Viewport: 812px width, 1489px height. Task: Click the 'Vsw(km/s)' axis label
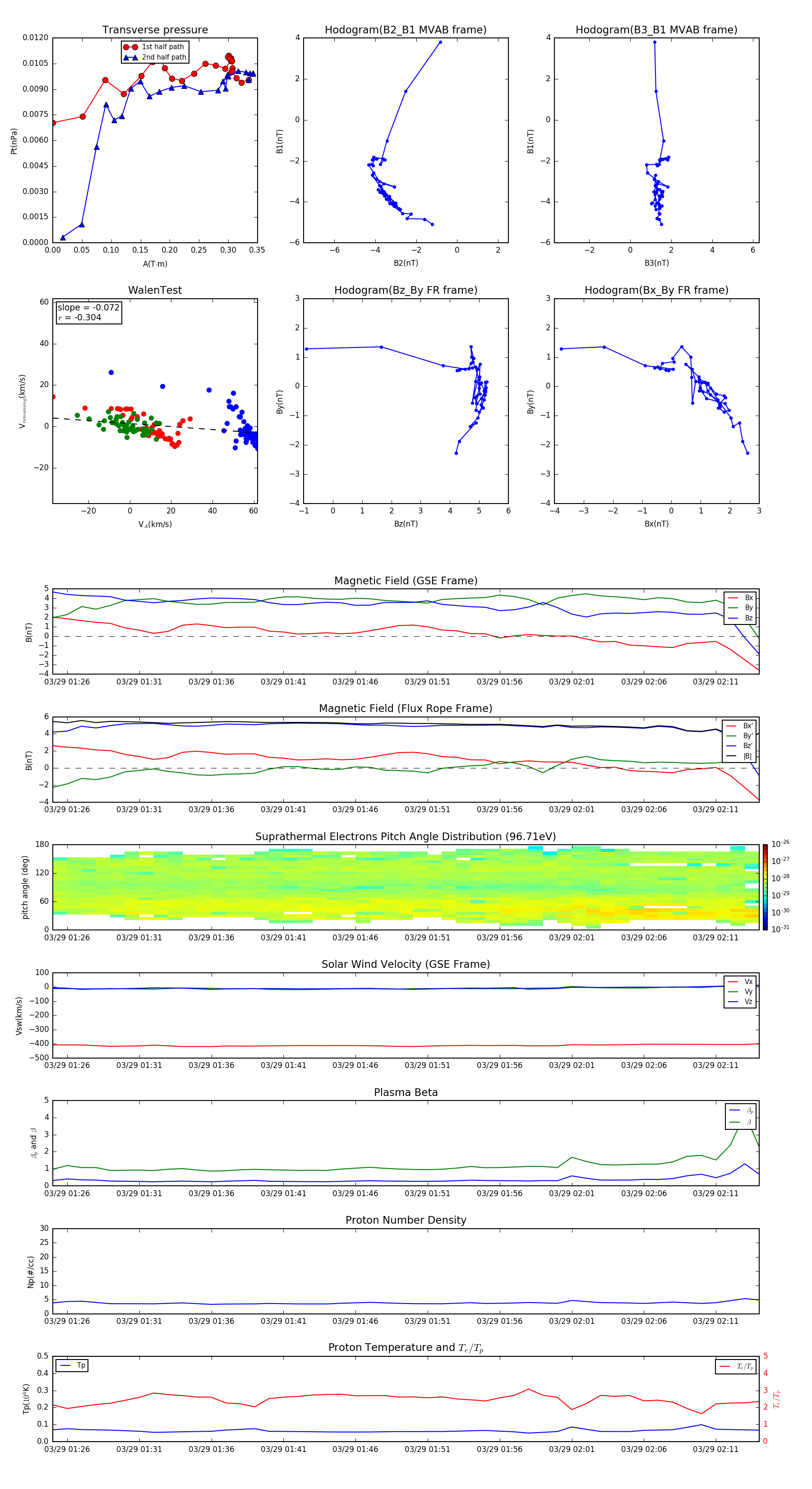coord(19,1016)
